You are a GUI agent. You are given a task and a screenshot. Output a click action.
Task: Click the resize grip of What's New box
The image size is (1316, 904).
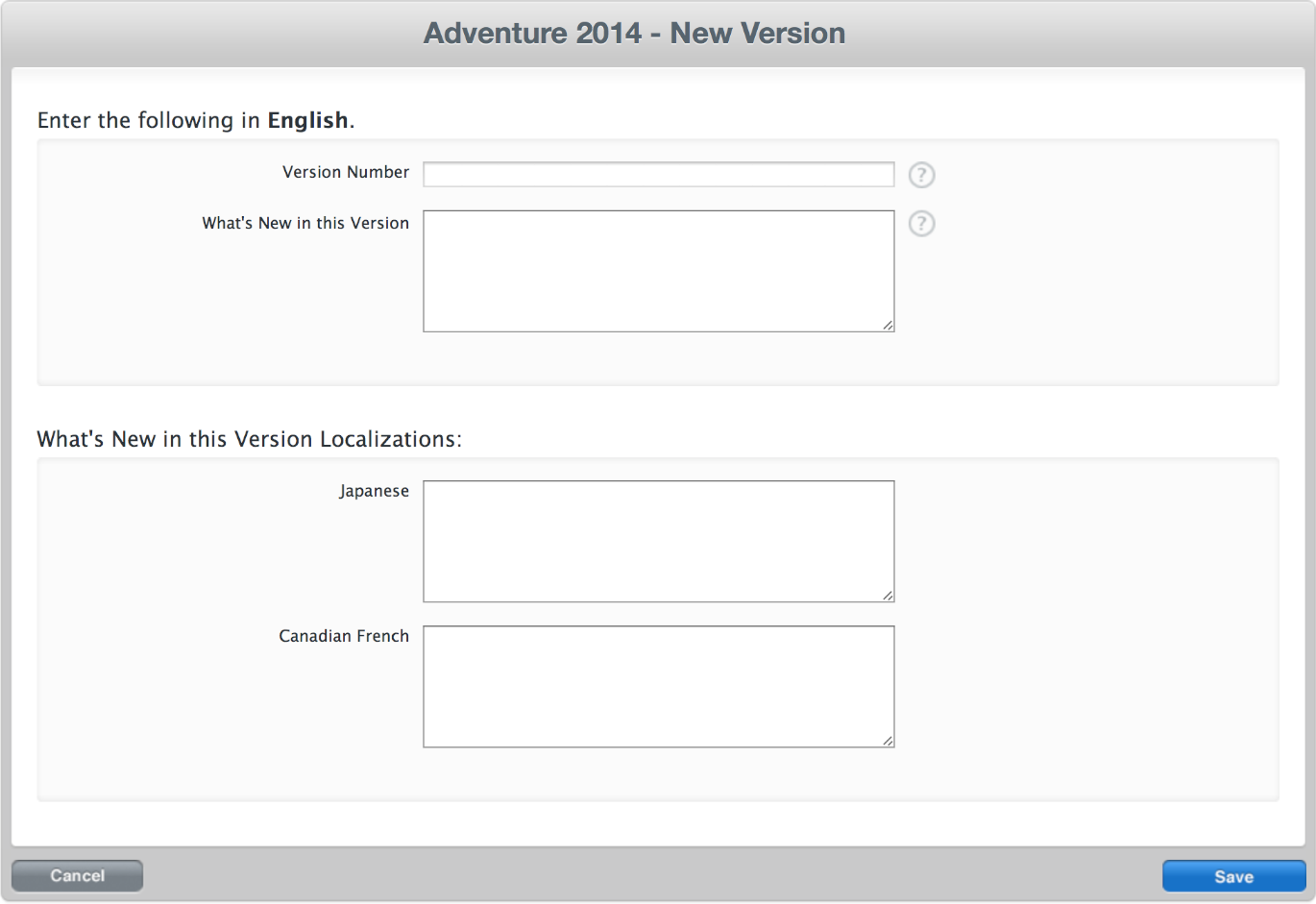pos(887,325)
